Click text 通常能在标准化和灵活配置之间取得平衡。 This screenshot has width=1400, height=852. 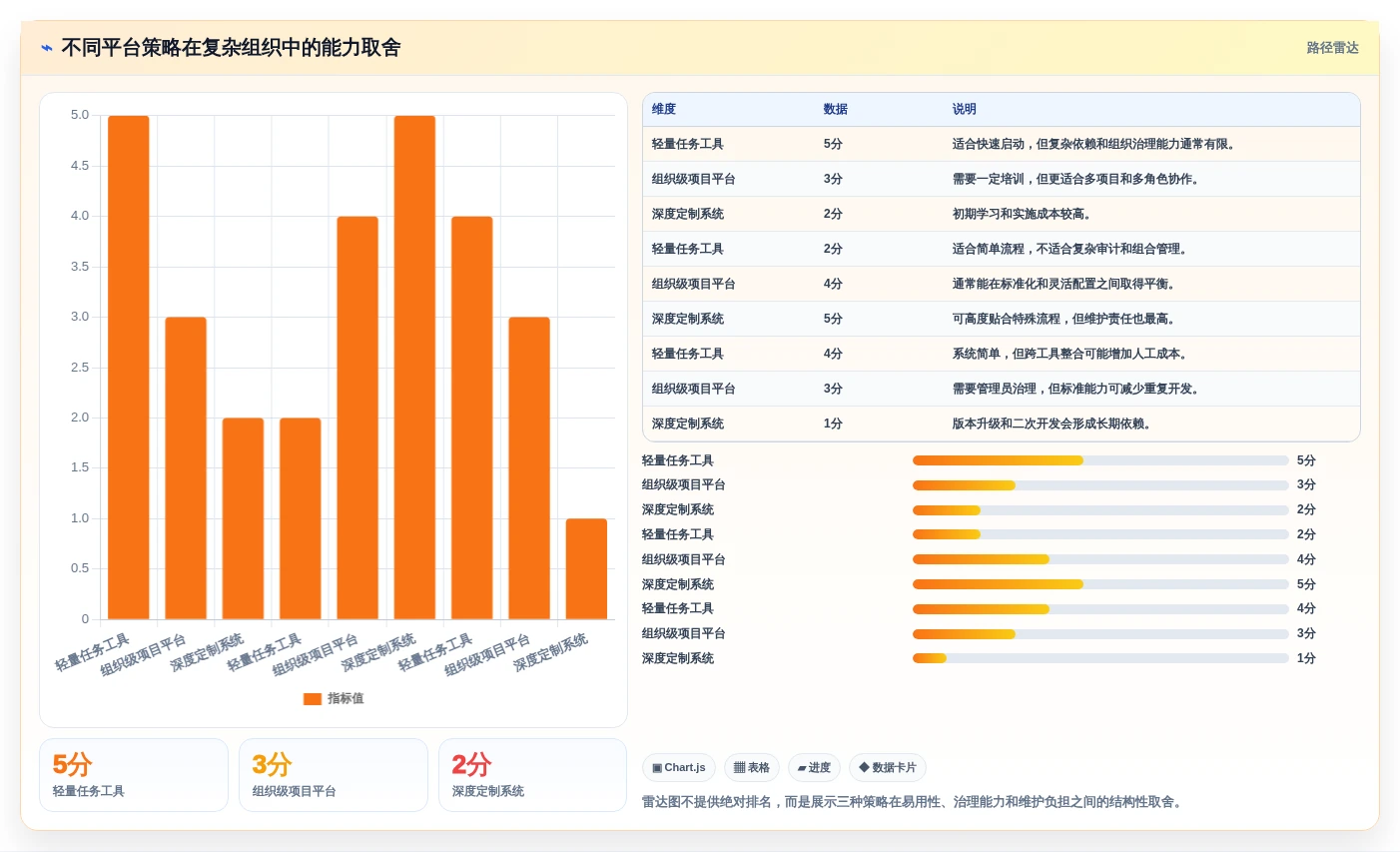coord(1066,285)
